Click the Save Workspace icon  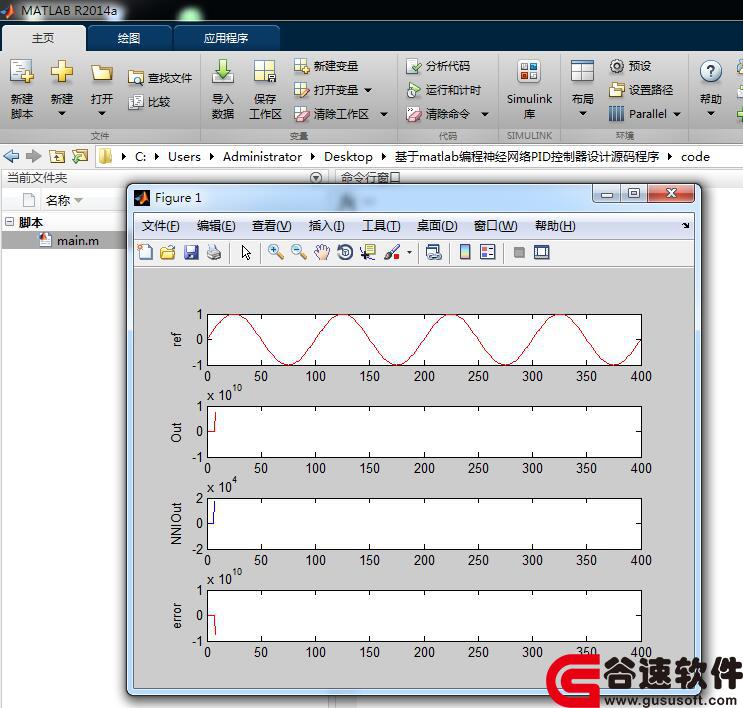[264, 72]
